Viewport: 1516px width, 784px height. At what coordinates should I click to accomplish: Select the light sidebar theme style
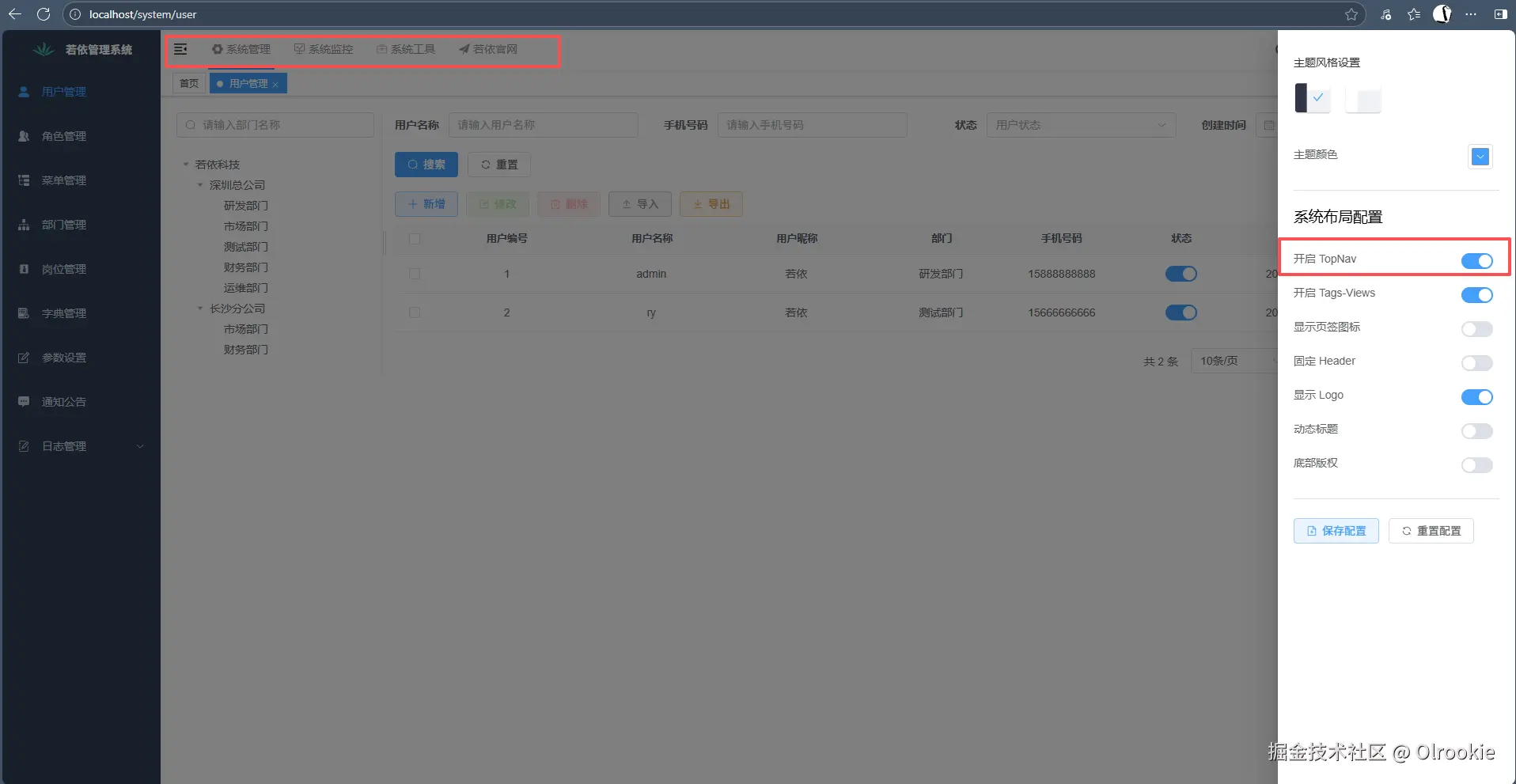click(x=1363, y=98)
